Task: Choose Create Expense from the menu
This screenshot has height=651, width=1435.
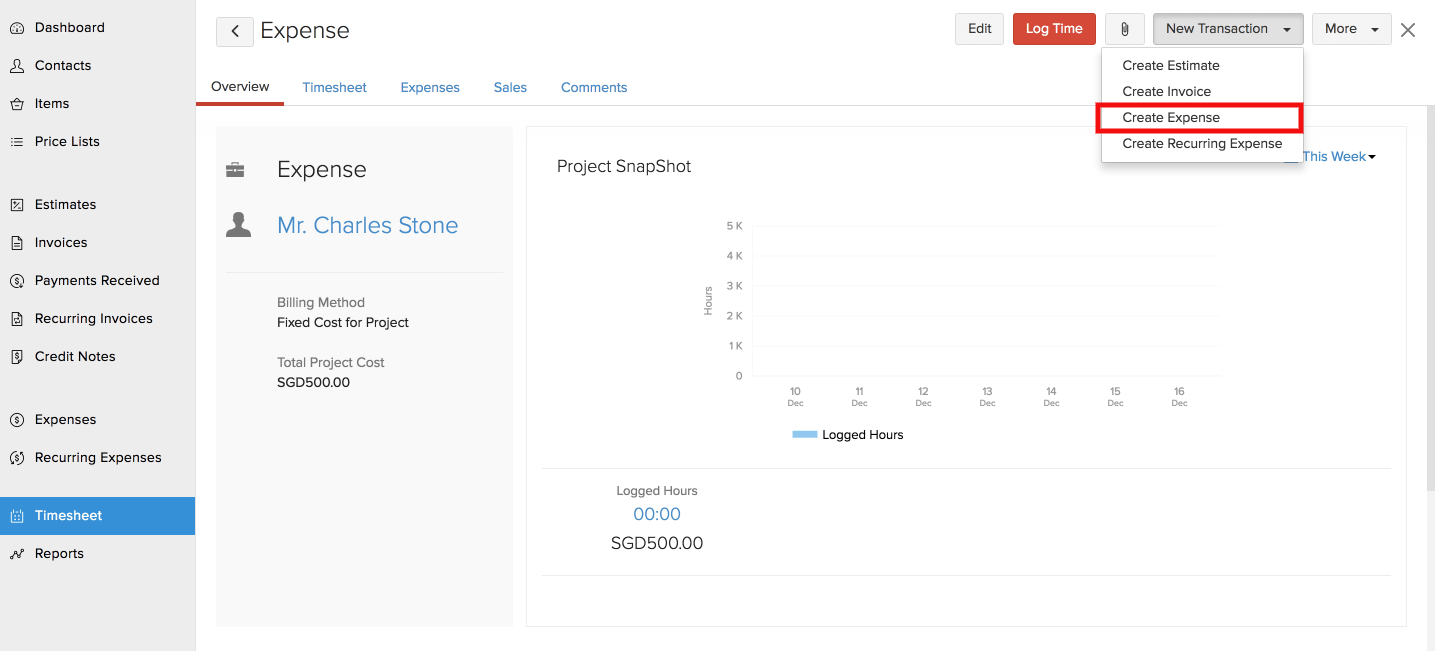Action: (x=1171, y=117)
